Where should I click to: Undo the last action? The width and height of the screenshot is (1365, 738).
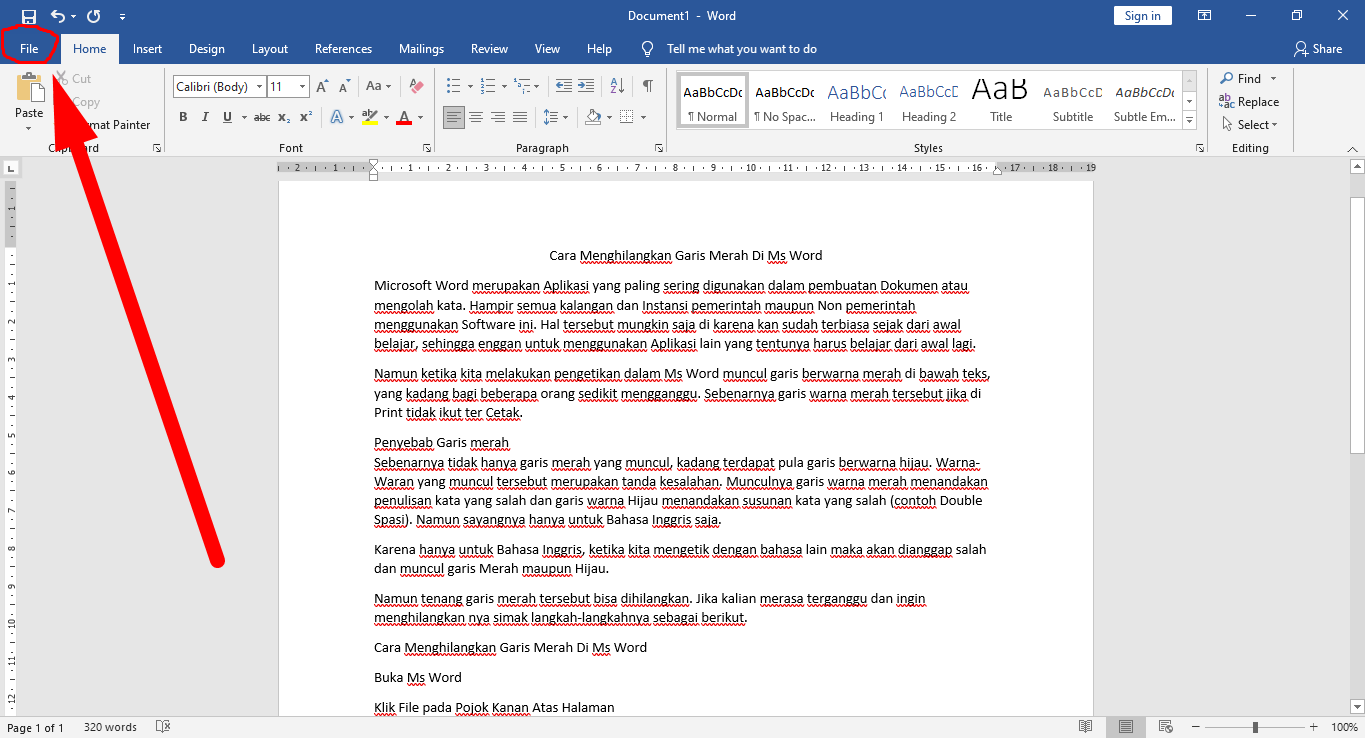pos(57,16)
